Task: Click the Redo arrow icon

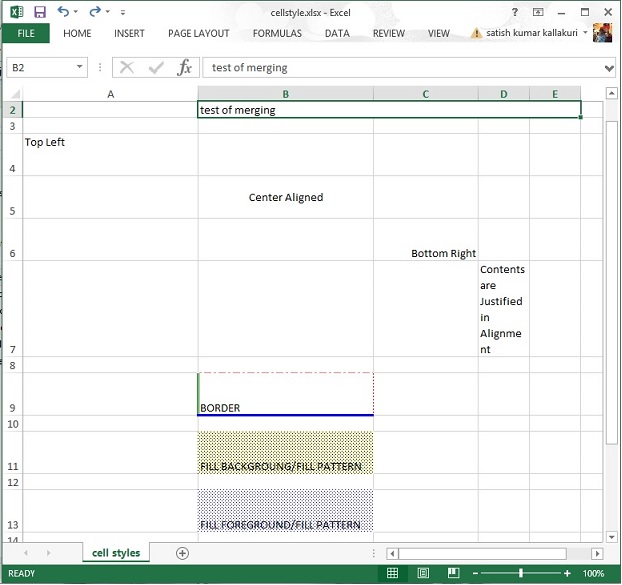Action: [95, 11]
